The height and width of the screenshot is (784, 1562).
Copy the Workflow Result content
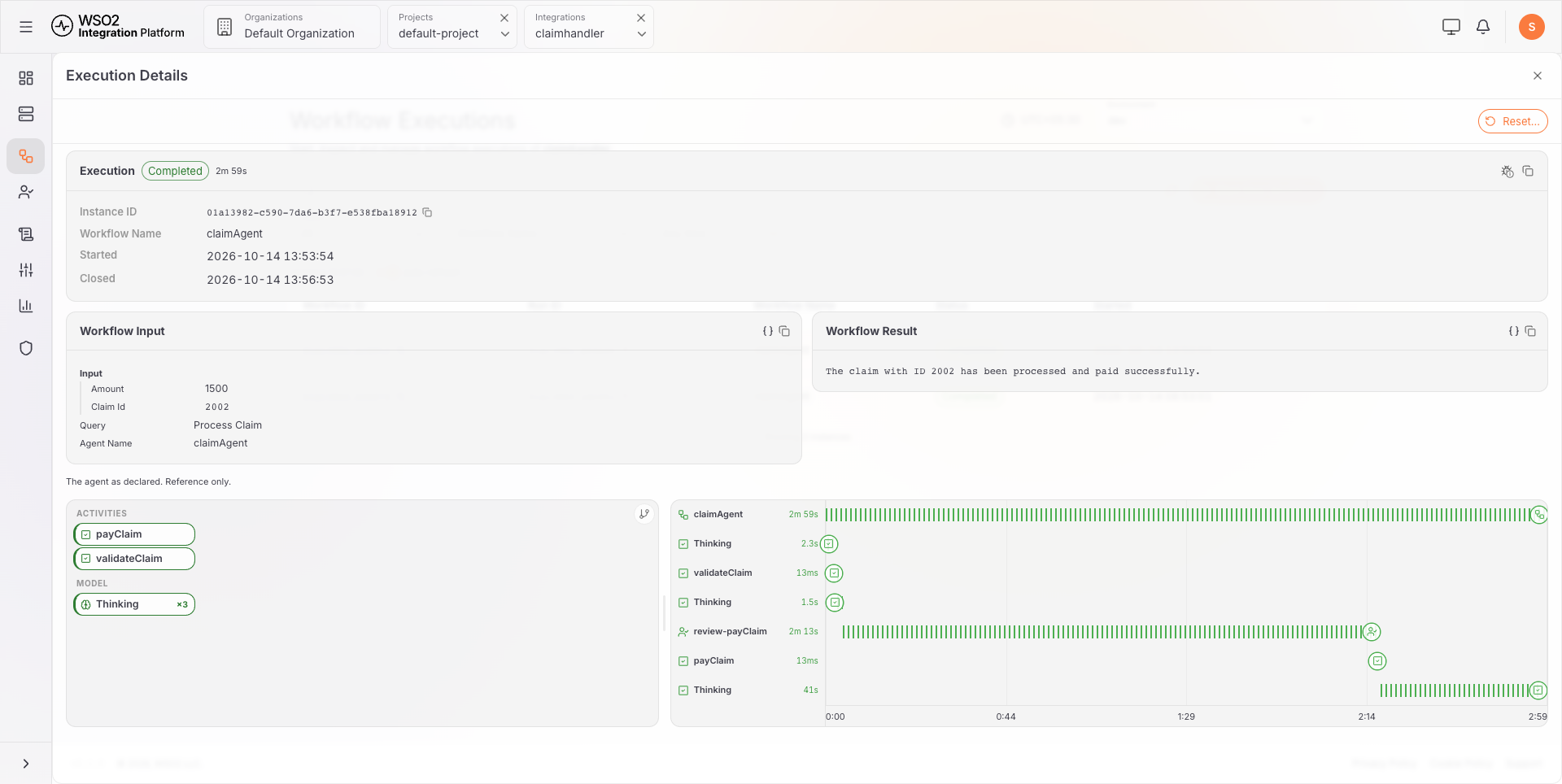(x=1530, y=331)
